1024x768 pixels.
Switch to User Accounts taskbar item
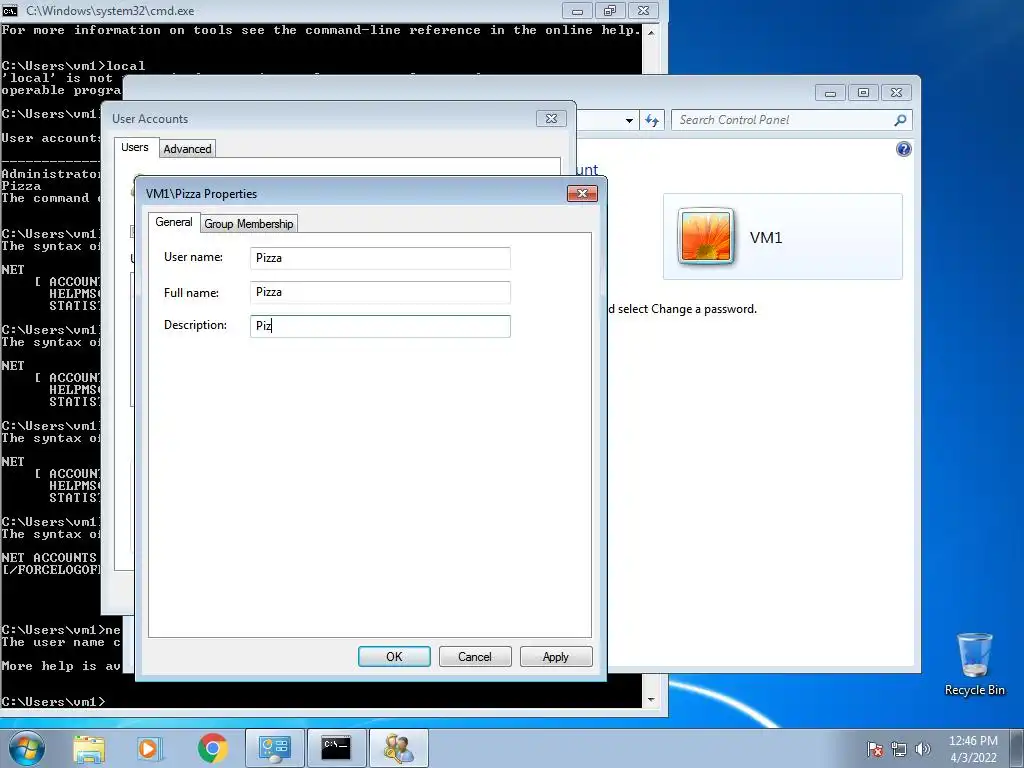[398, 748]
